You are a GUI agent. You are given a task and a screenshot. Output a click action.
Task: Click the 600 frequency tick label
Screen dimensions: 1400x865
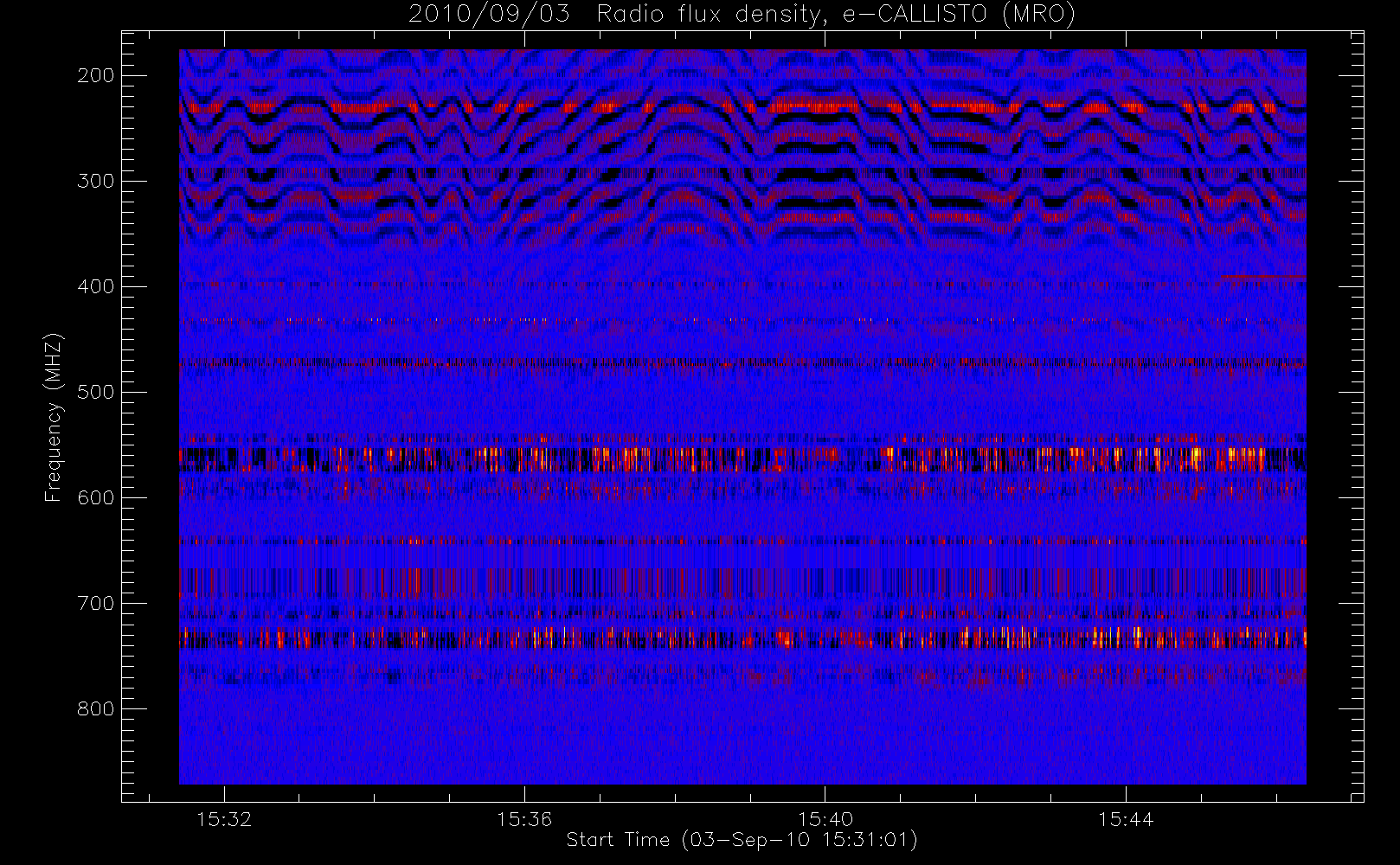(x=95, y=497)
